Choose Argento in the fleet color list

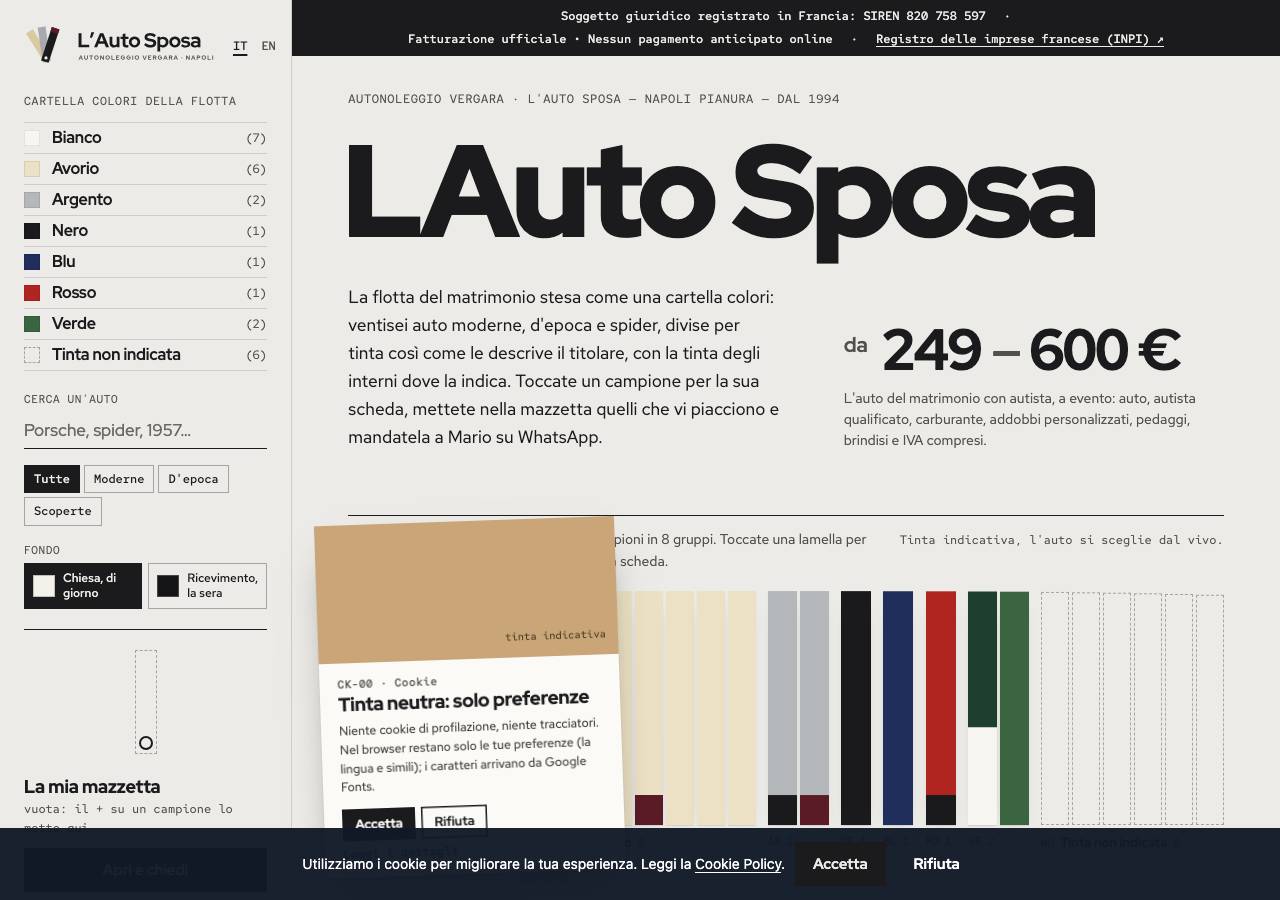(x=145, y=200)
